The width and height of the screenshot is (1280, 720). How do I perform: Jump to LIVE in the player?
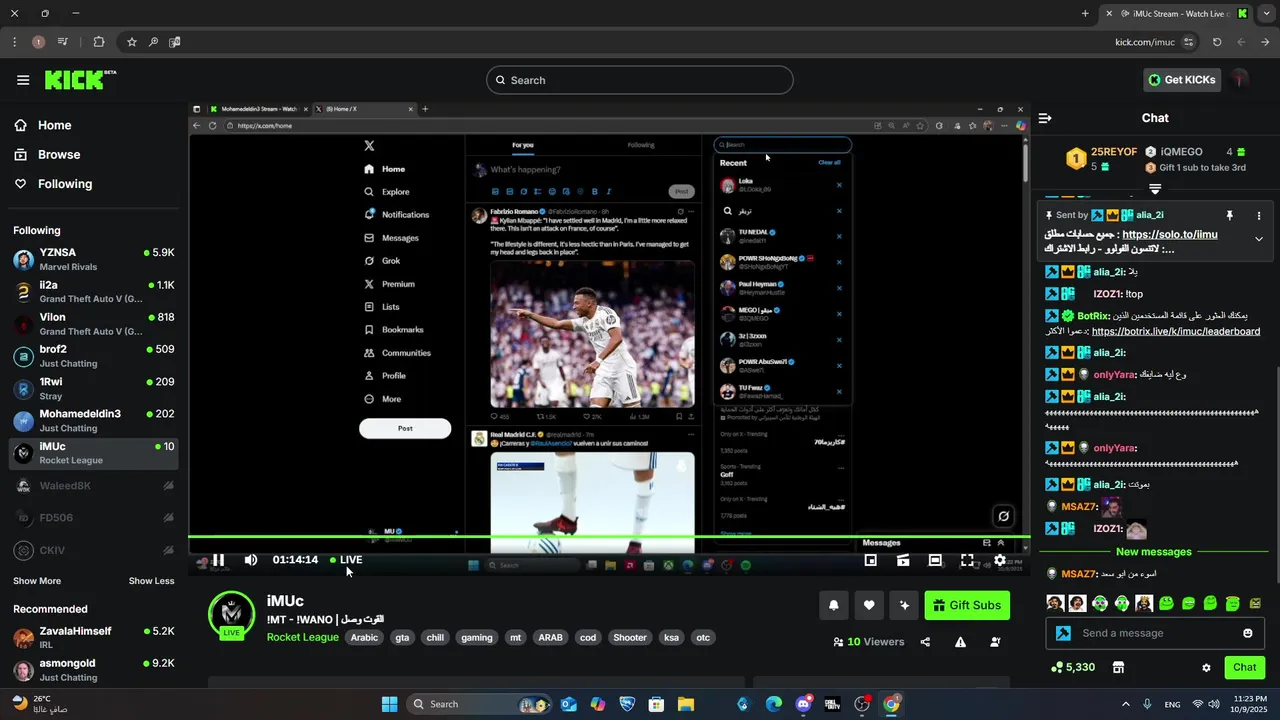(346, 560)
